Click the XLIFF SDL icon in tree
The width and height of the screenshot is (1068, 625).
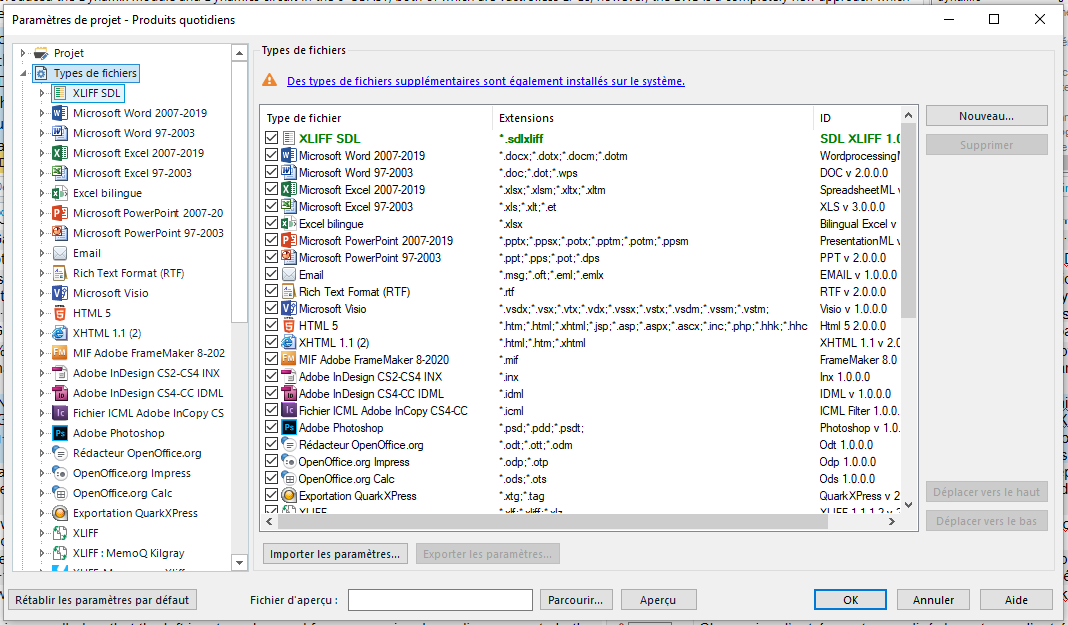click(x=60, y=93)
